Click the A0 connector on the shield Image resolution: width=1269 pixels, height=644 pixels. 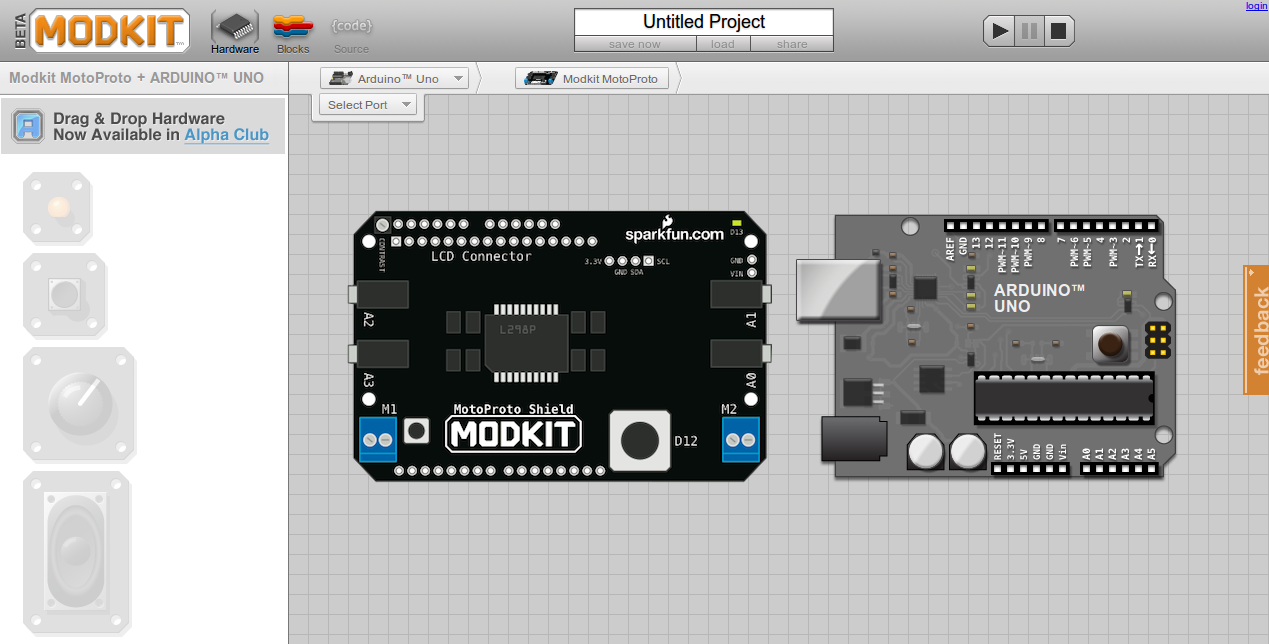(x=741, y=353)
